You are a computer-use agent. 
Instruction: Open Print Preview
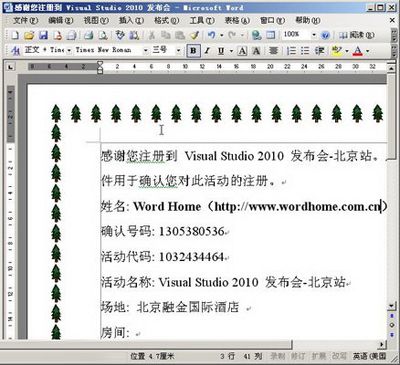pyautogui.click(x=103, y=35)
